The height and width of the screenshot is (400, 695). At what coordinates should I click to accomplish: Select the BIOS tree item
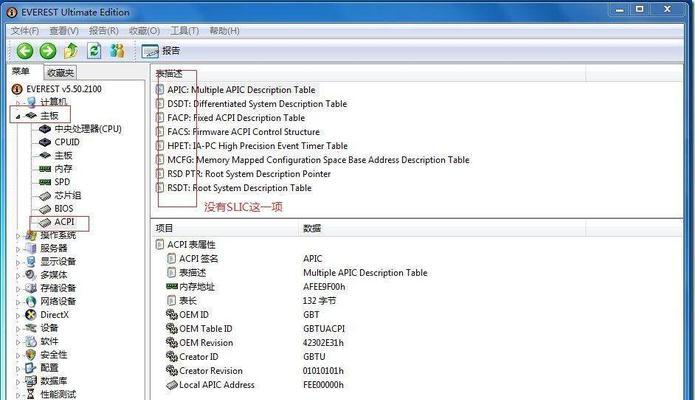coord(64,208)
